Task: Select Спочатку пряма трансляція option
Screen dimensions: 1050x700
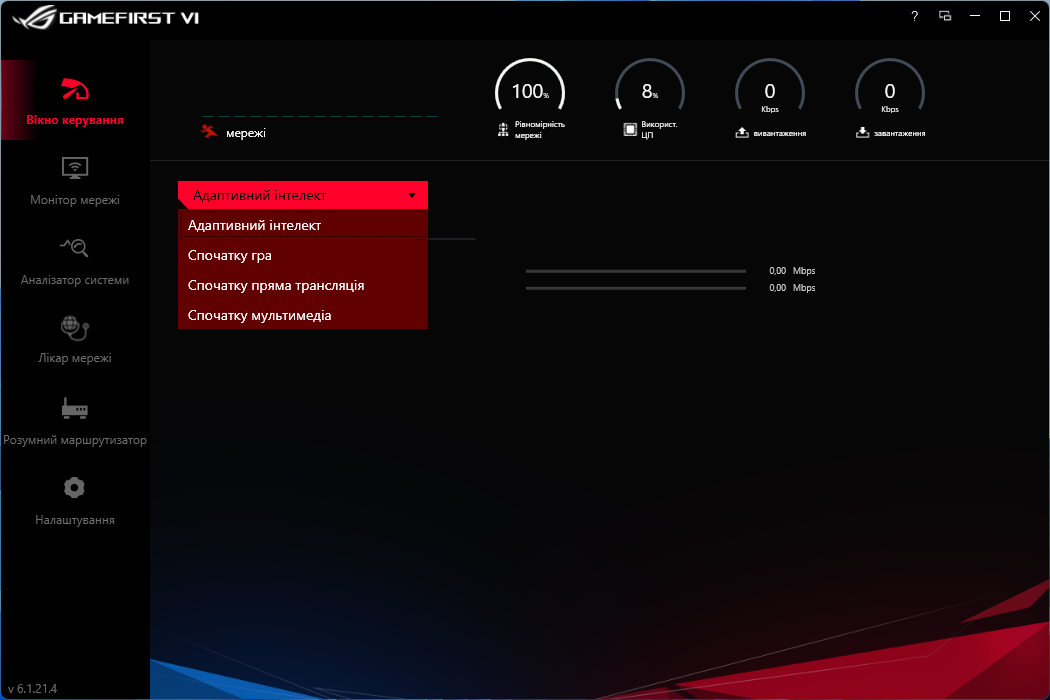Action: 303,285
